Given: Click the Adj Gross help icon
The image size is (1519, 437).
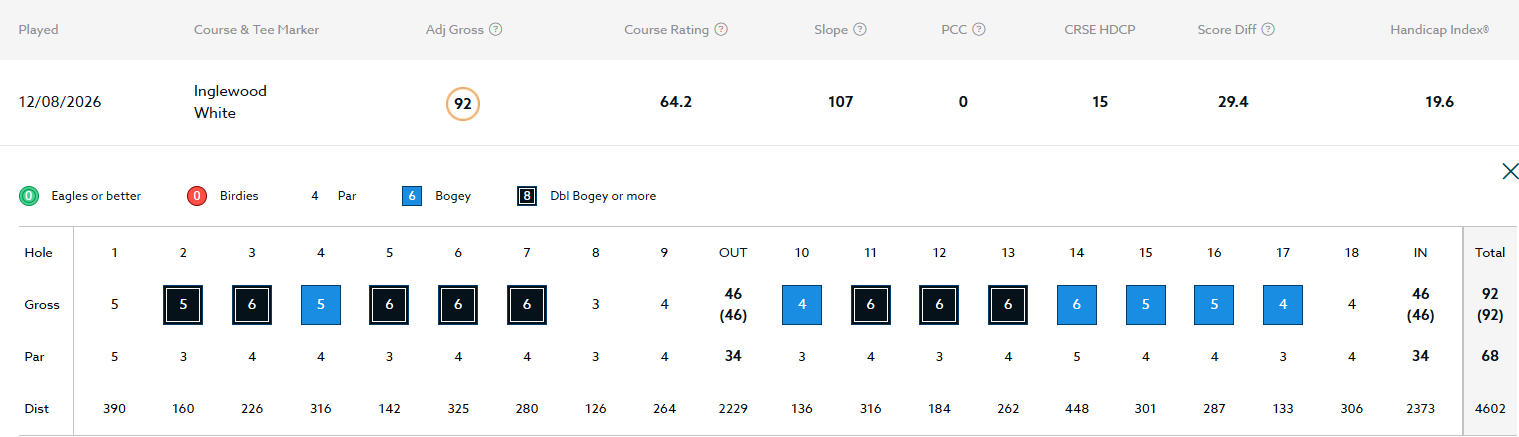Looking at the screenshot, I should pyautogui.click(x=496, y=30).
